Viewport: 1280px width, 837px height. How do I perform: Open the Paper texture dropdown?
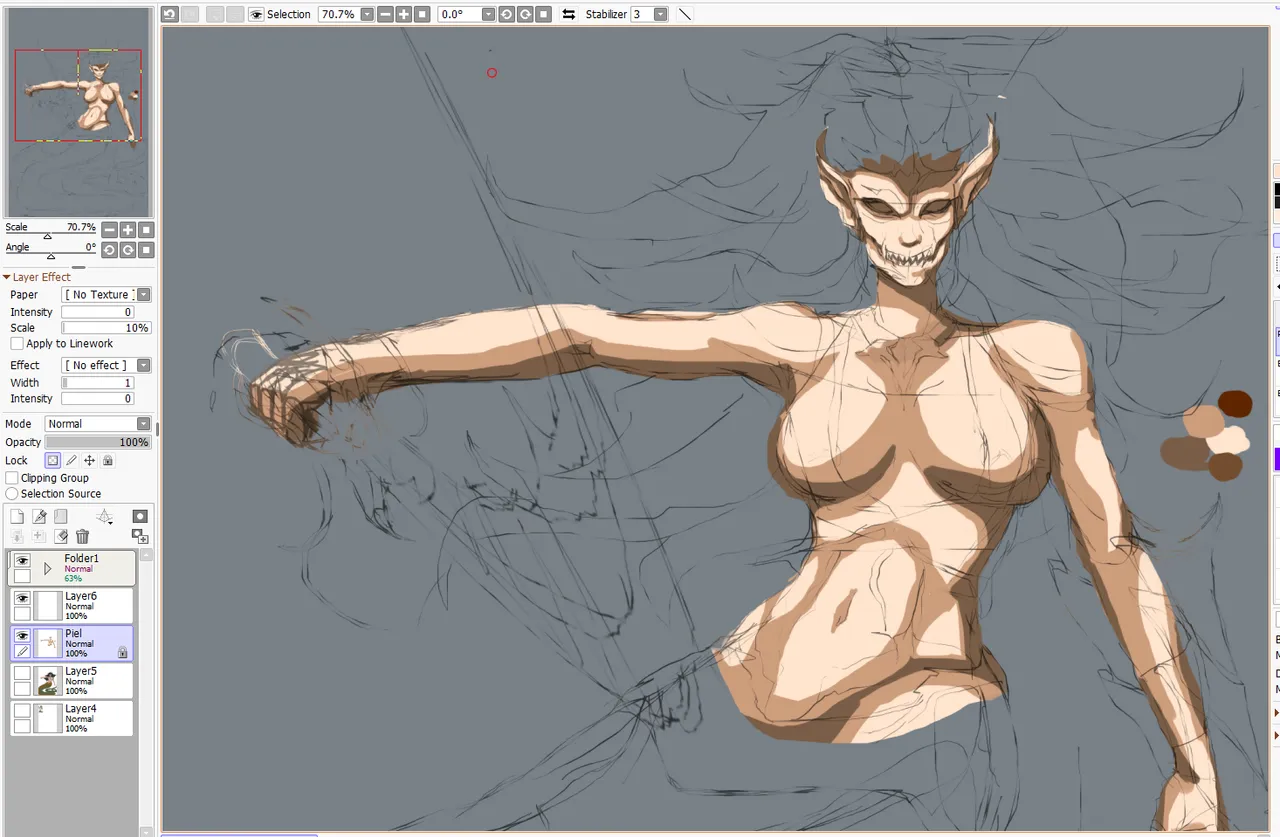pos(144,295)
